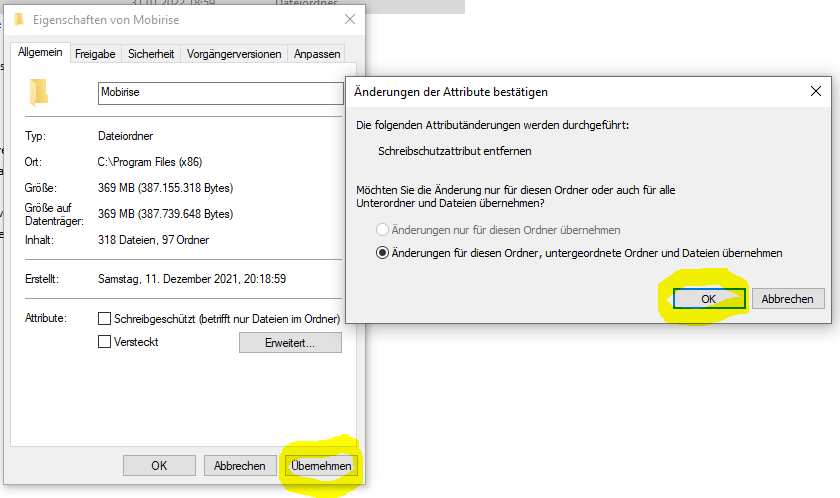
Task: Click the content value '318 Dateien, 97 Ordner'
Action: point(153,240)
